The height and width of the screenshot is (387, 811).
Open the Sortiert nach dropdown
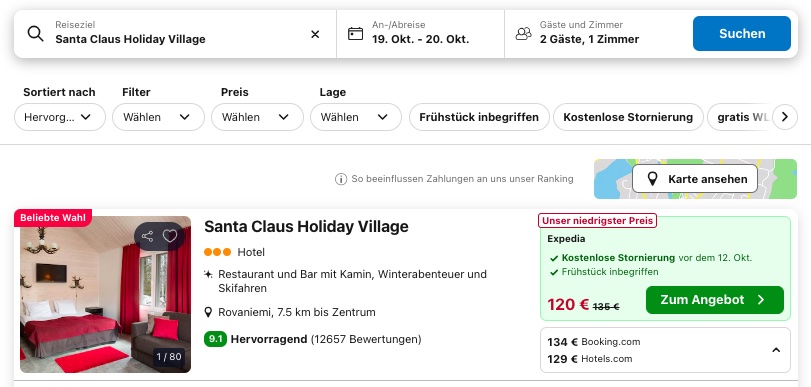pyautogui.click(x=60, y=117)
